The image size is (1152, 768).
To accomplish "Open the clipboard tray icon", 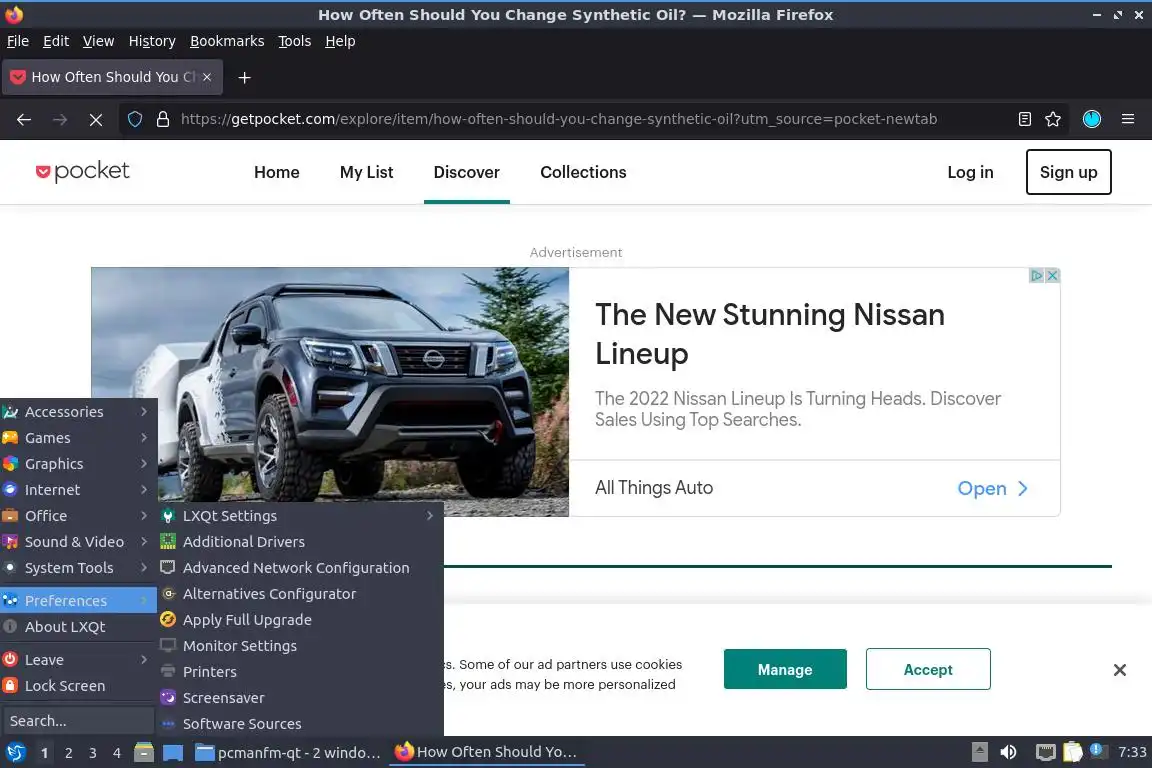I will 1073,752.
